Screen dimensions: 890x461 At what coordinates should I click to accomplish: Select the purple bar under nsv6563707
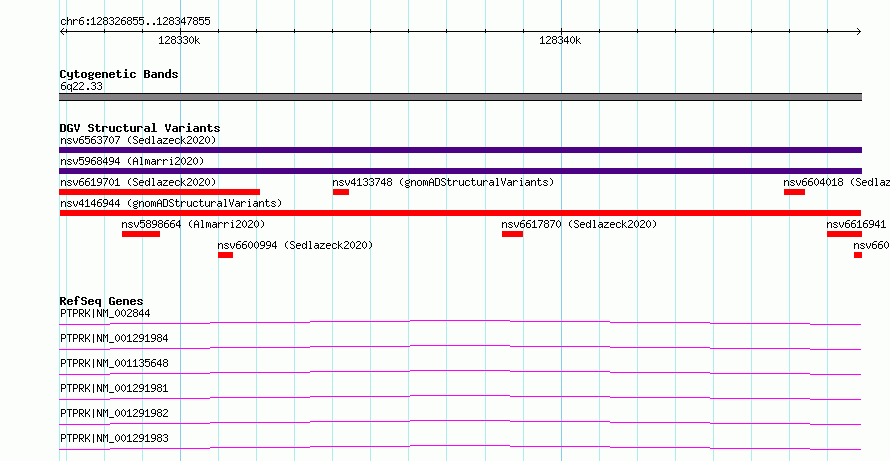460,150
